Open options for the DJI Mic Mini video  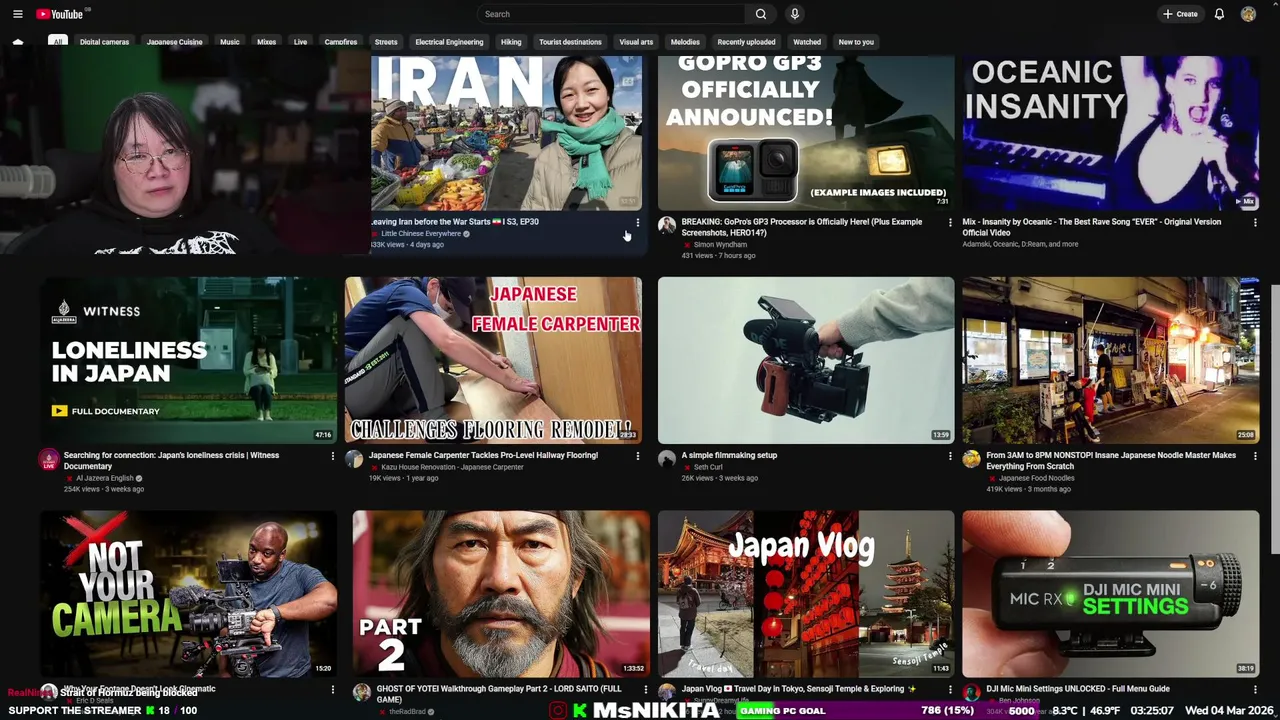pyautogui.click(x=1255, y=689)
